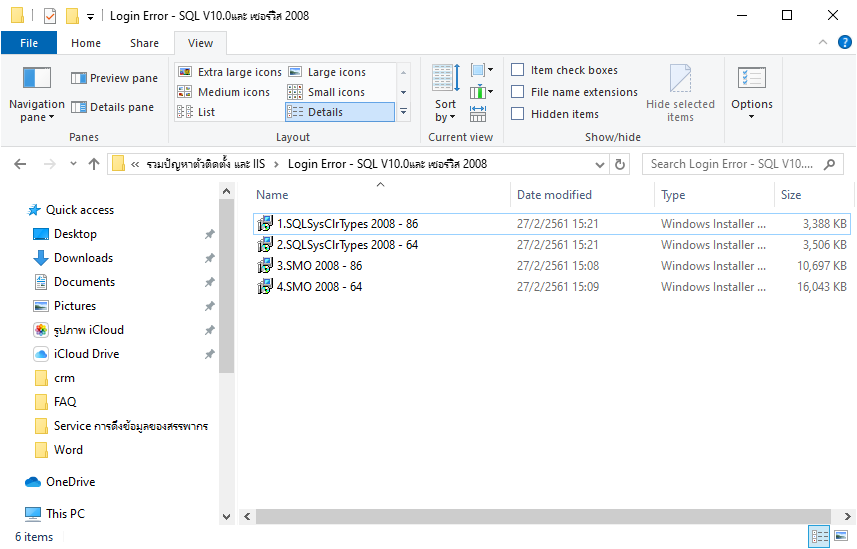
Task: Select the Details layout option
Action: [339, 112]
